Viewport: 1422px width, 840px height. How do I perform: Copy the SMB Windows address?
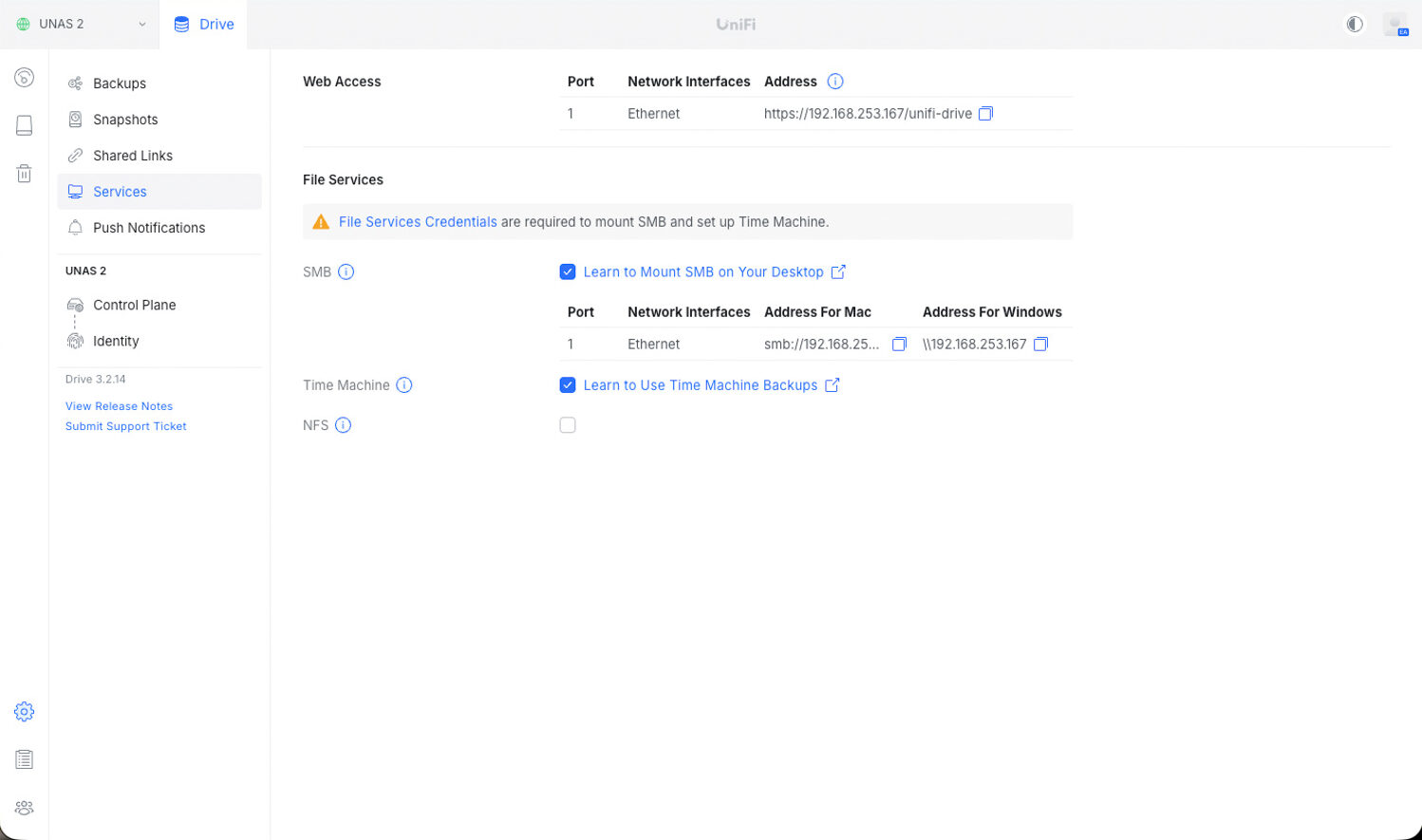tap(1040, 345)
